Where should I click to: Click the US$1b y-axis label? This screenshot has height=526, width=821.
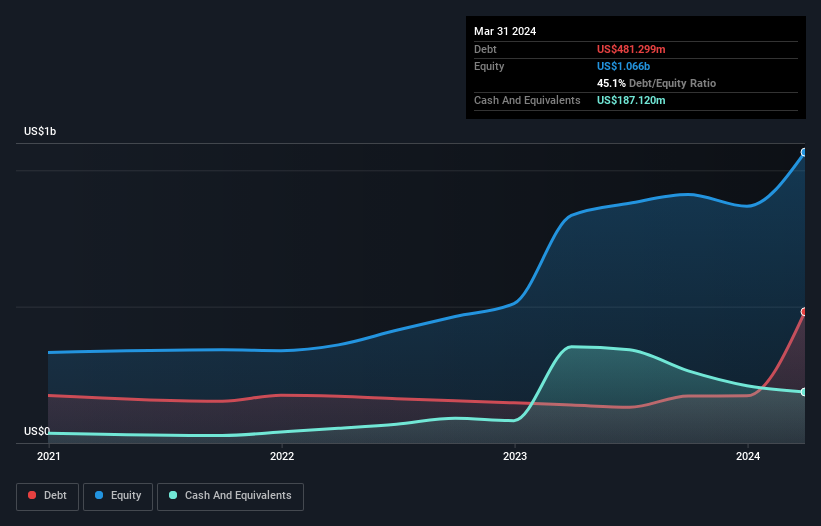(x=40, y=131)
